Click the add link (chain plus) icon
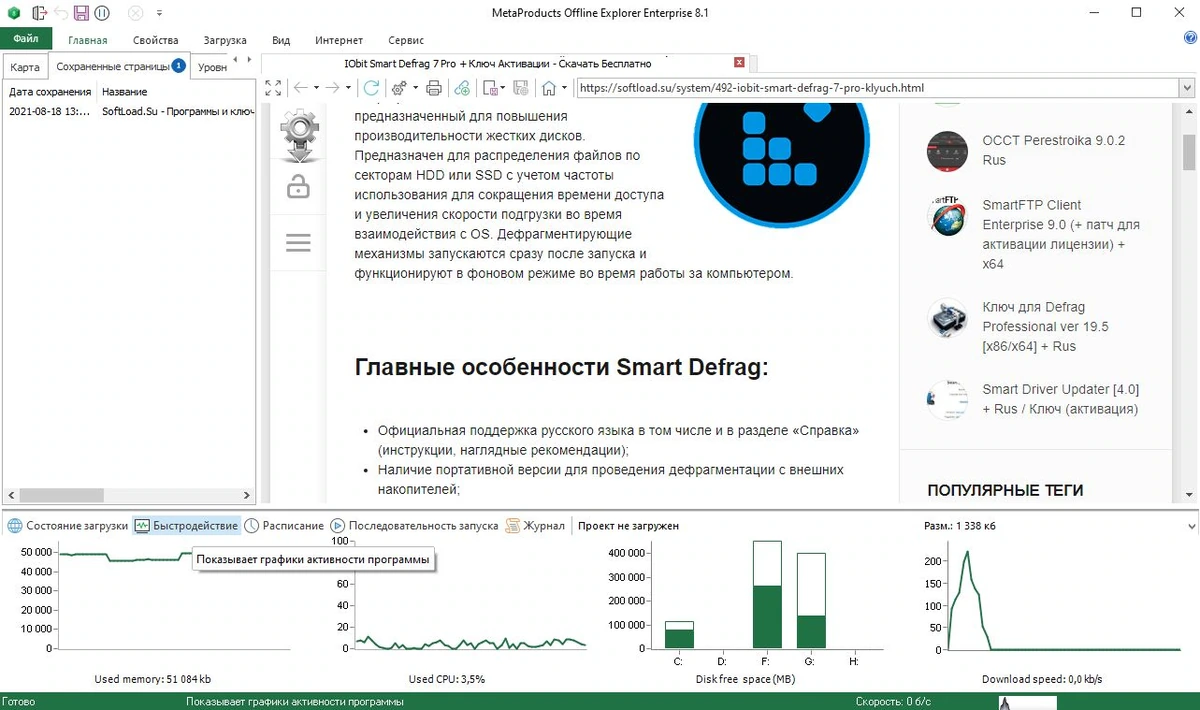 pyautogui.click(x=462, y=88)
